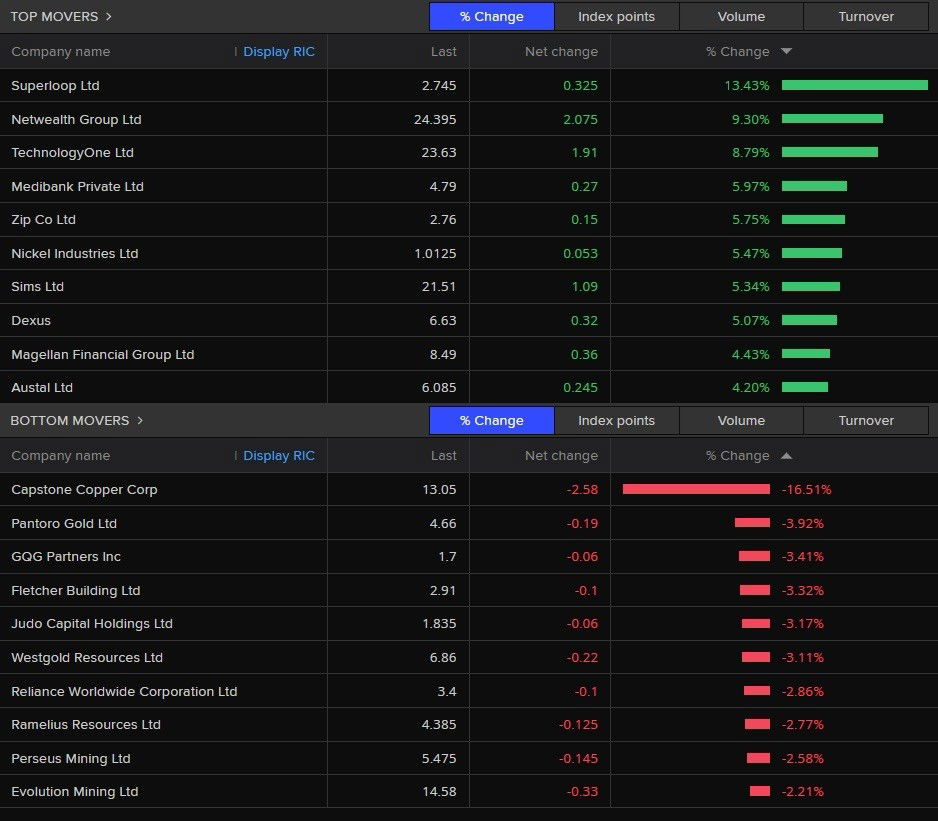This screenshot has height=821, width=938.
Task: Sort bottom movers by Net change header
Action: (x=562, y=455)
